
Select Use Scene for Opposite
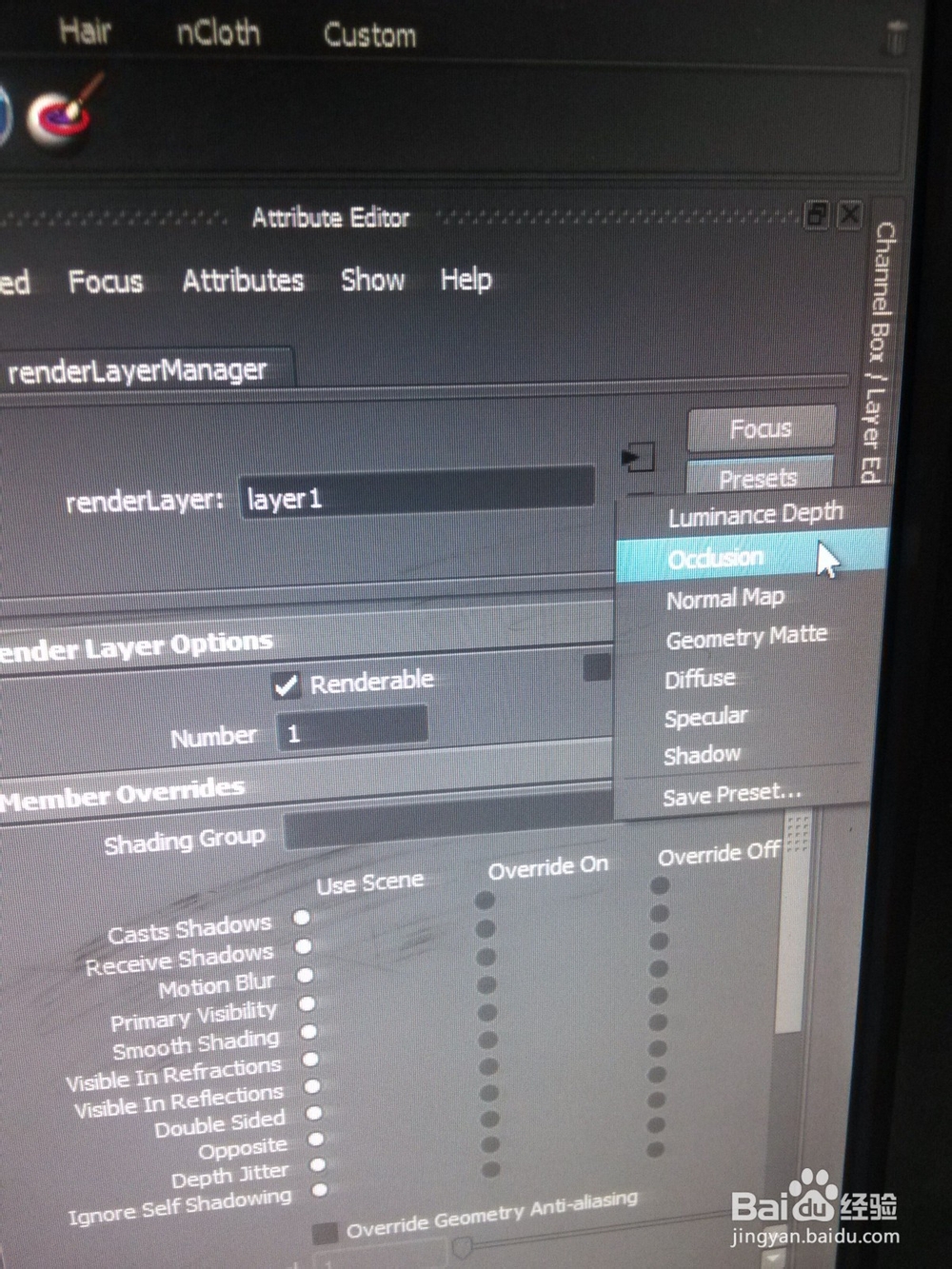coord(317,1139)
